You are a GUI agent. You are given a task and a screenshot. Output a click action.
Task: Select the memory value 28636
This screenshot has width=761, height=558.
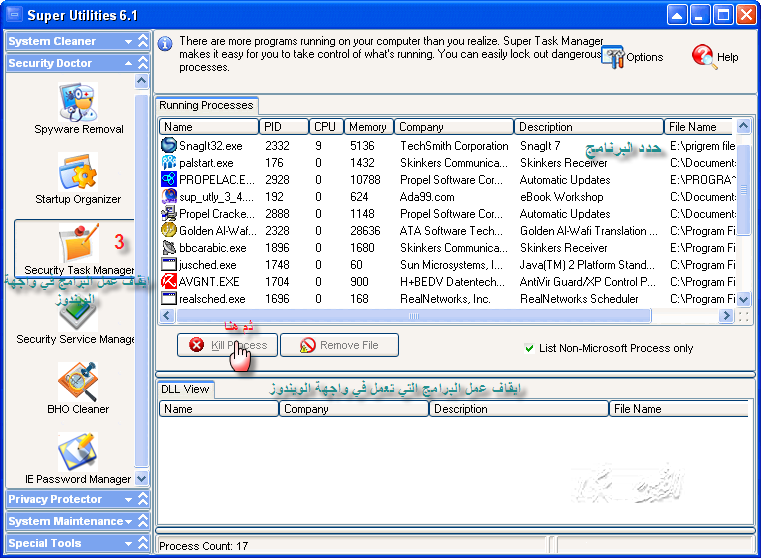365,231
